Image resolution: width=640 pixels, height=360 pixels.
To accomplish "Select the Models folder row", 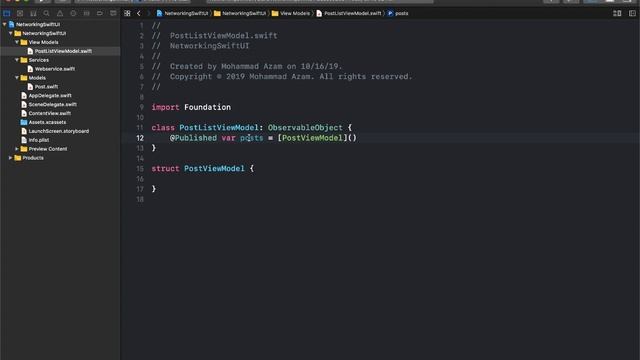I will (x=60, y=78).
